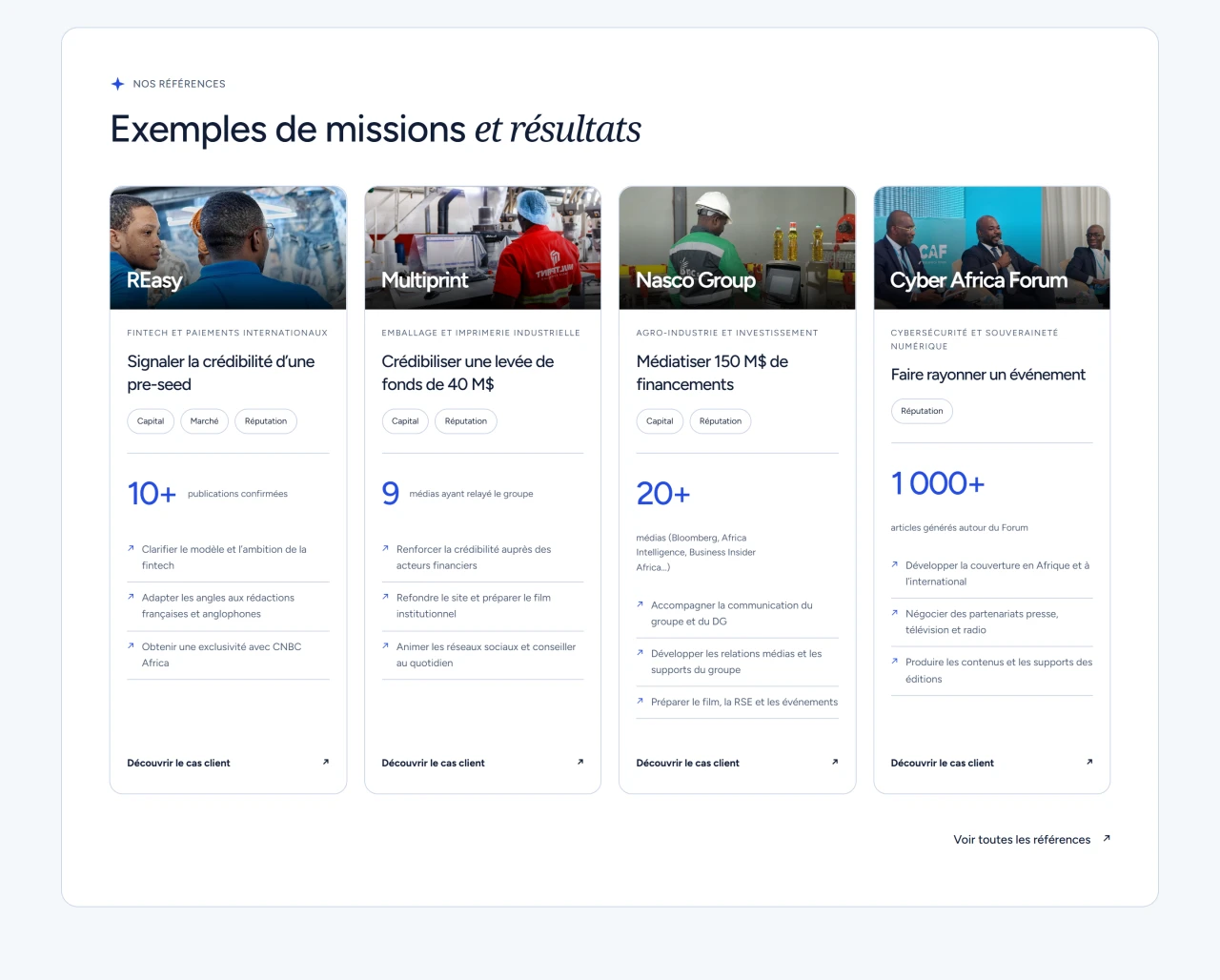Click the '1 000+' statistic figure
This screenshot has height=980, width=1220.
point(938,483)
